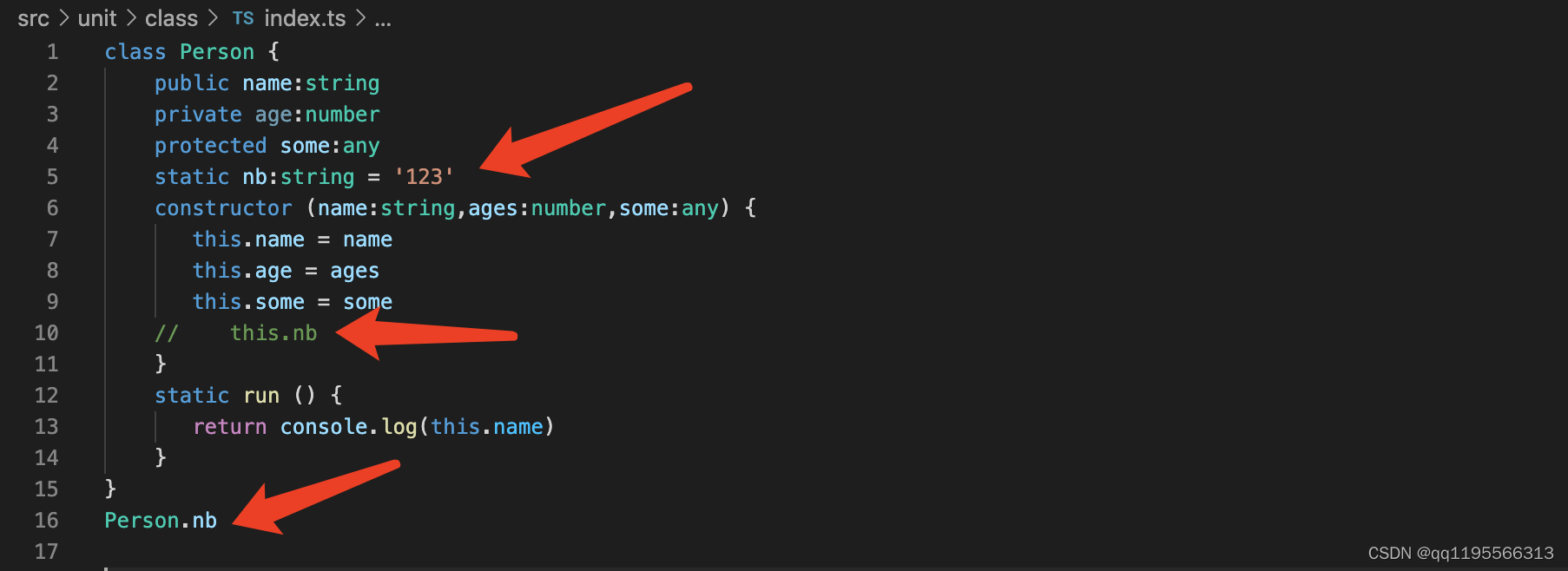
Task: Click Person.nb on line 16
Action: (161, 521)
